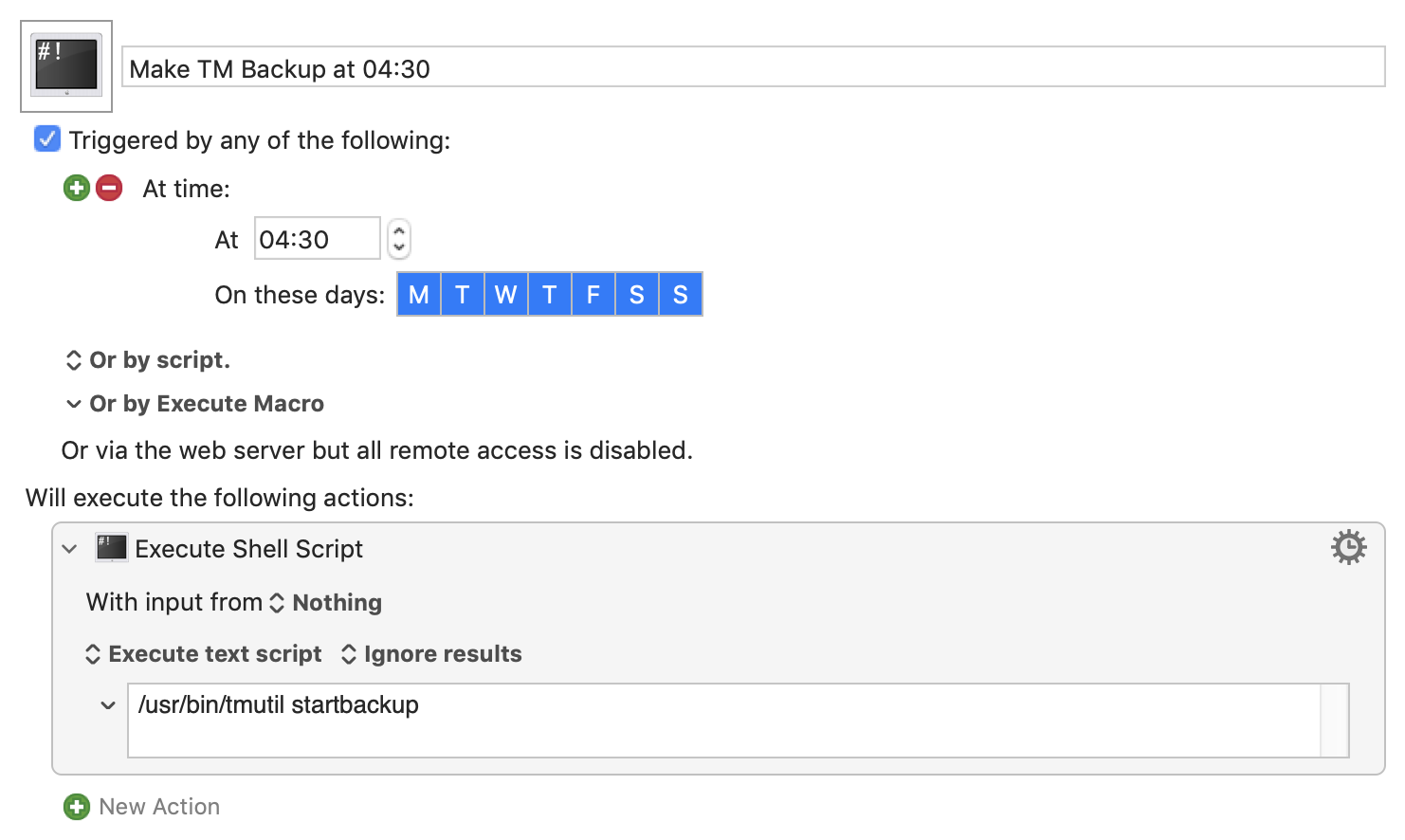
Task: Click the macro name field
Action: [x=754, y=67]
